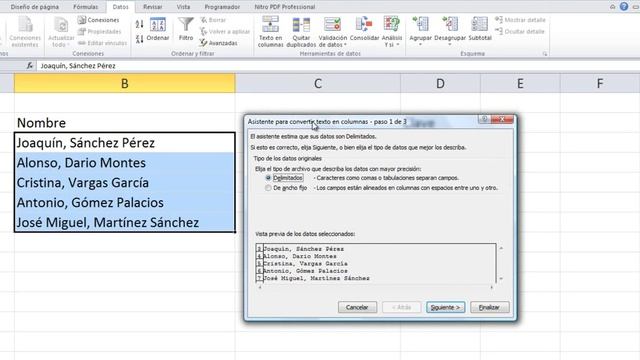
Task: Switch to the Fórmulas tab
Action: [x=86, y=7]
